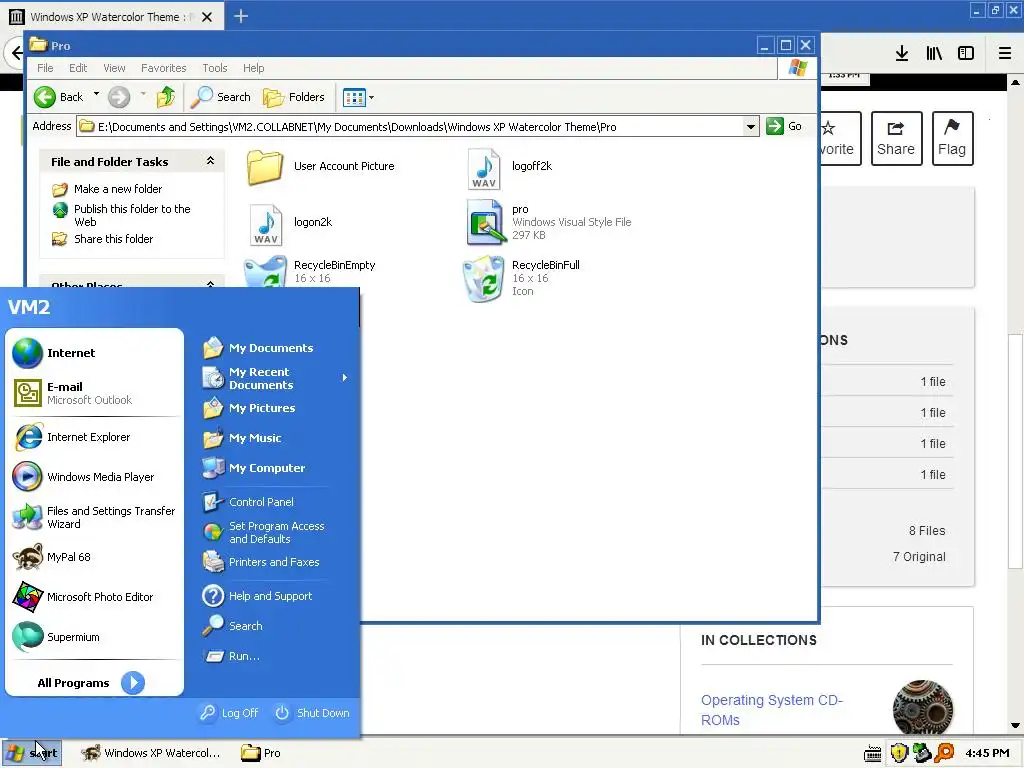Open Search in the Explorer toolbar

click(221, 97)
